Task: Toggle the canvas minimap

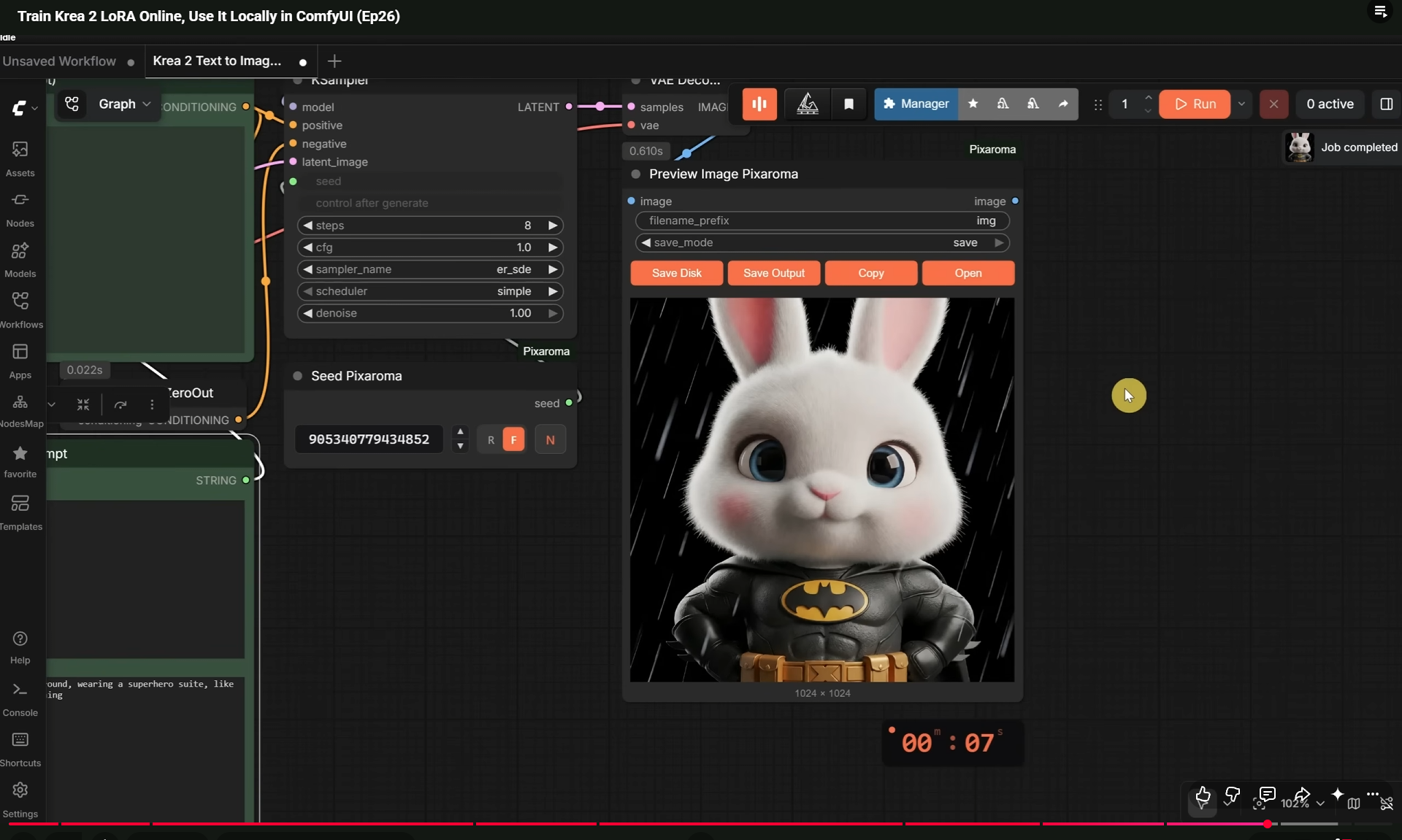Action: click(1354, 804)
